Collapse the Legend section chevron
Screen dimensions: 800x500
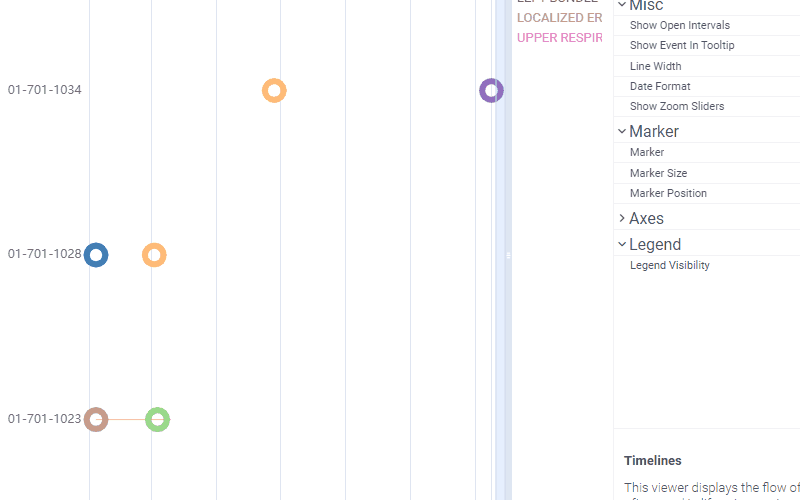(x=621, y=244)
